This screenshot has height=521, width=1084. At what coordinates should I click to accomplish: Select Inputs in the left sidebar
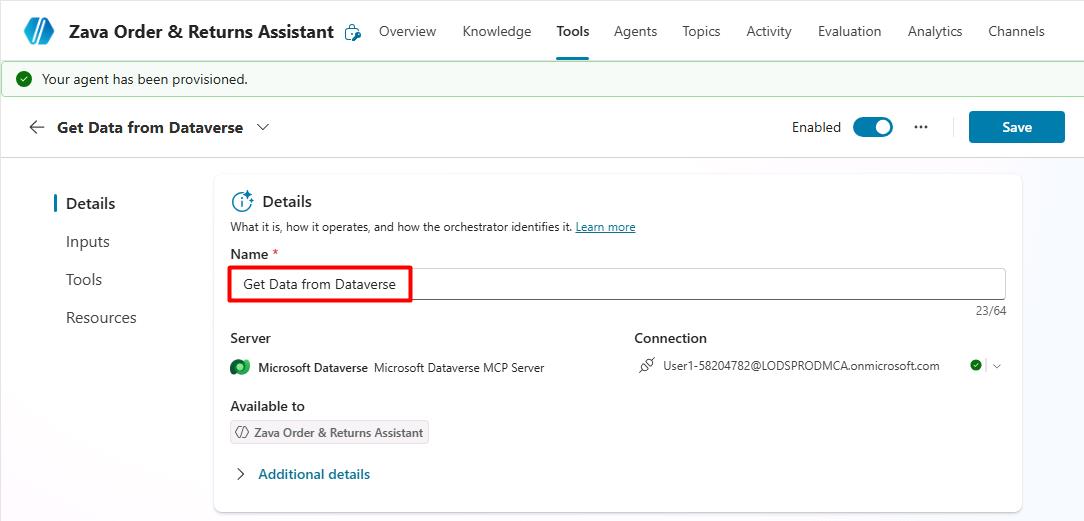coord(88,242)
